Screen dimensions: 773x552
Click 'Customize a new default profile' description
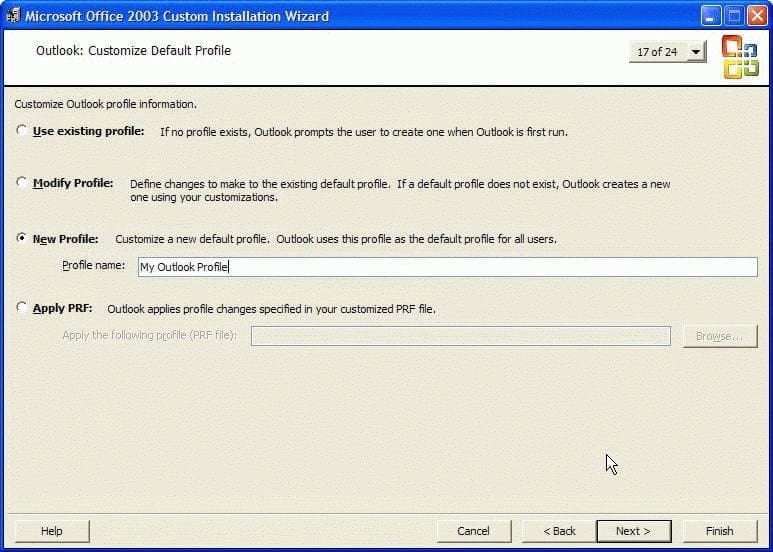click(336, 239)
